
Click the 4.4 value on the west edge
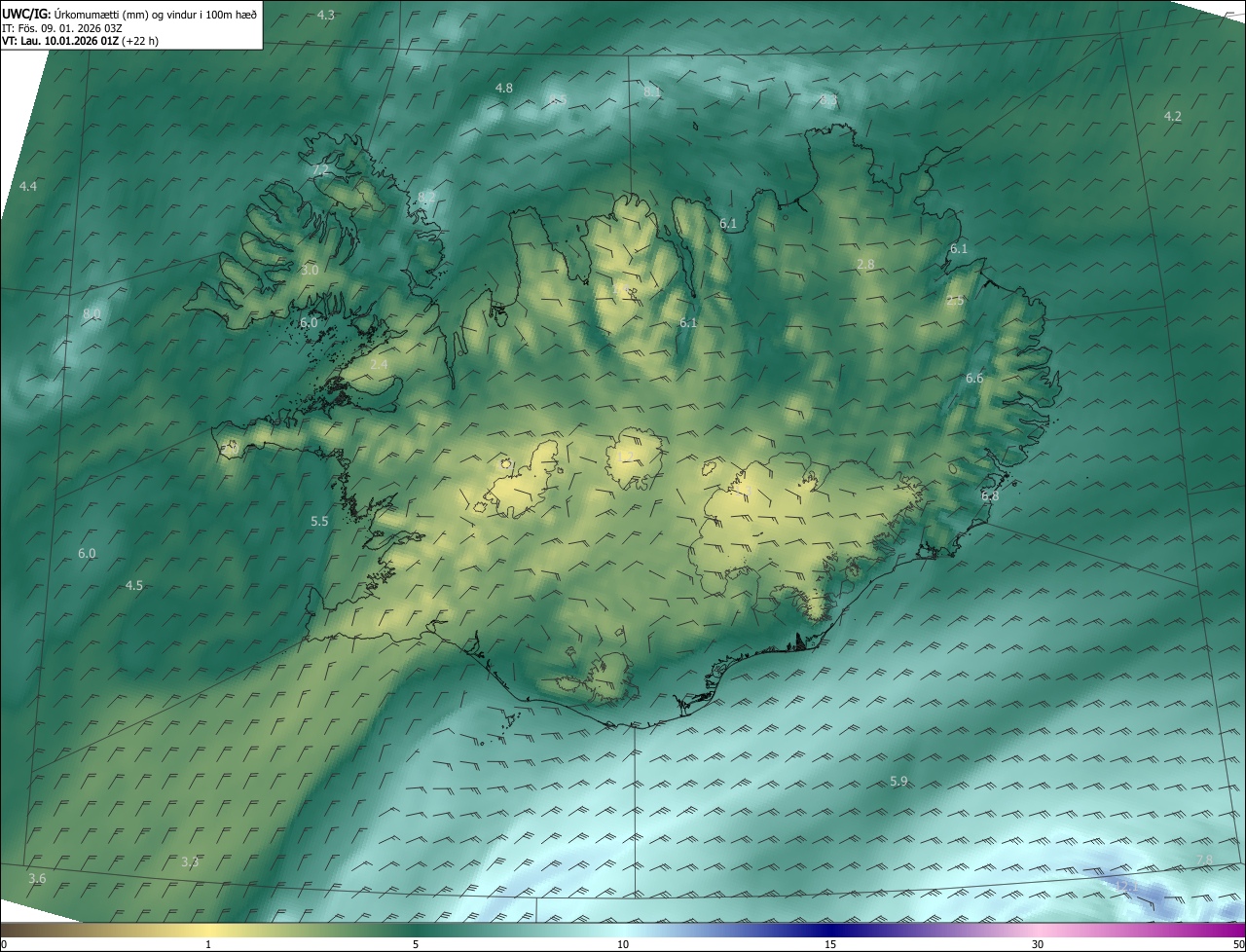tap(28, 186)
